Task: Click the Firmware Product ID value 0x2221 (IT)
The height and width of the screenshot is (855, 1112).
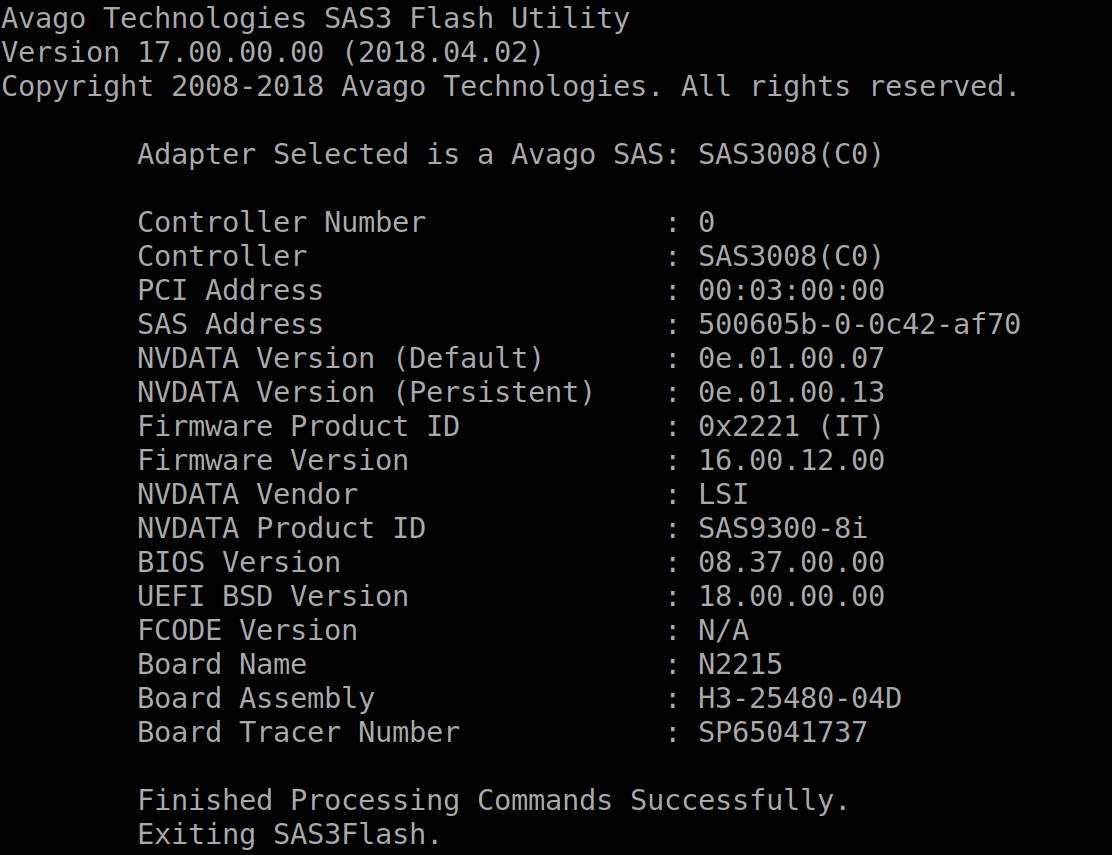Action: point(791,426)
